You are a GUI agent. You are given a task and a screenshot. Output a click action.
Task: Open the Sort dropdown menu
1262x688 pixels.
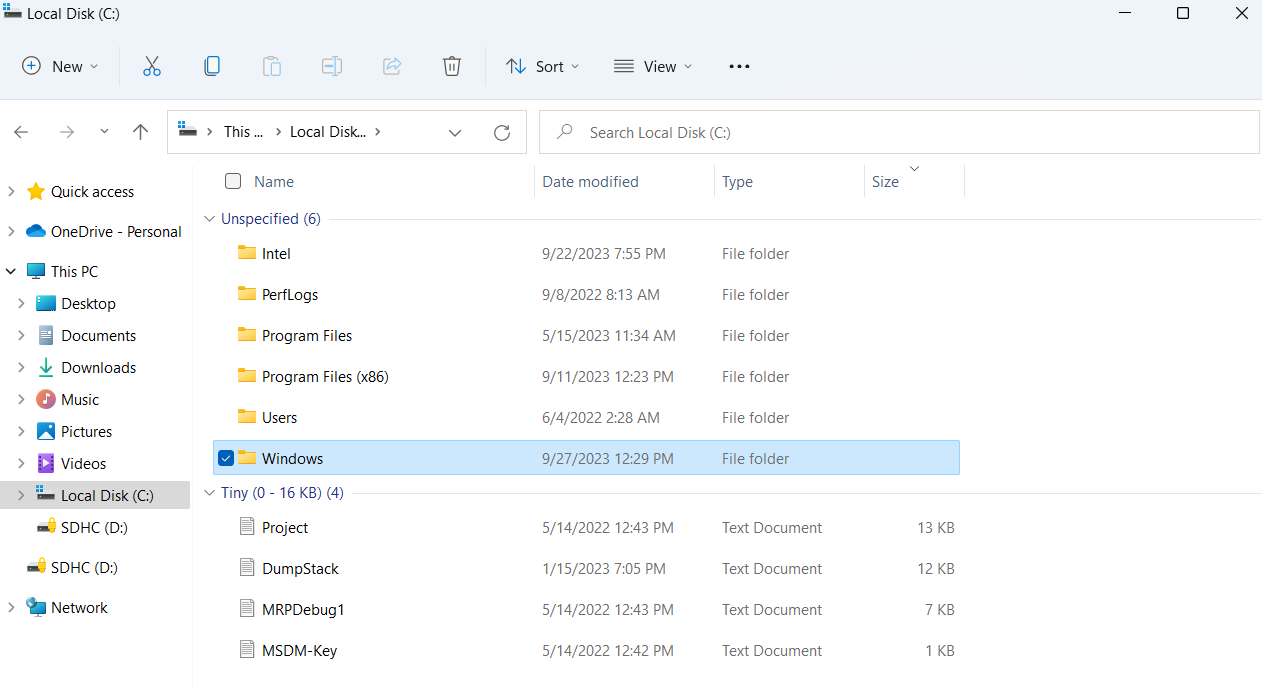543,66
